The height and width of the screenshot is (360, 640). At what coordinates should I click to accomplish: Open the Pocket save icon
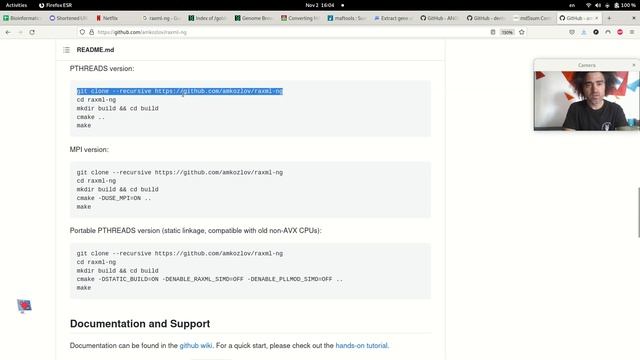coord(572,32)
